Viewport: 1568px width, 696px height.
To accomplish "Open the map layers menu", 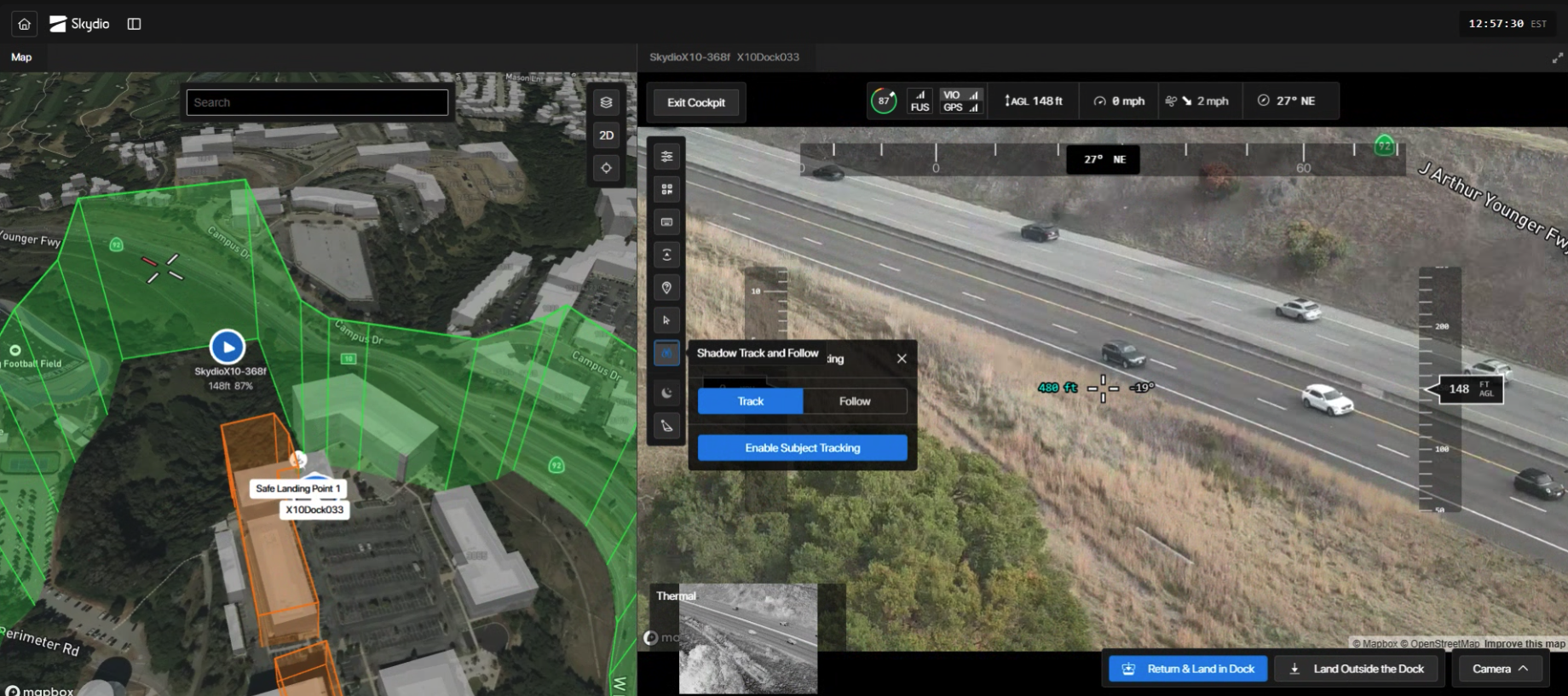I will point(606,102).
